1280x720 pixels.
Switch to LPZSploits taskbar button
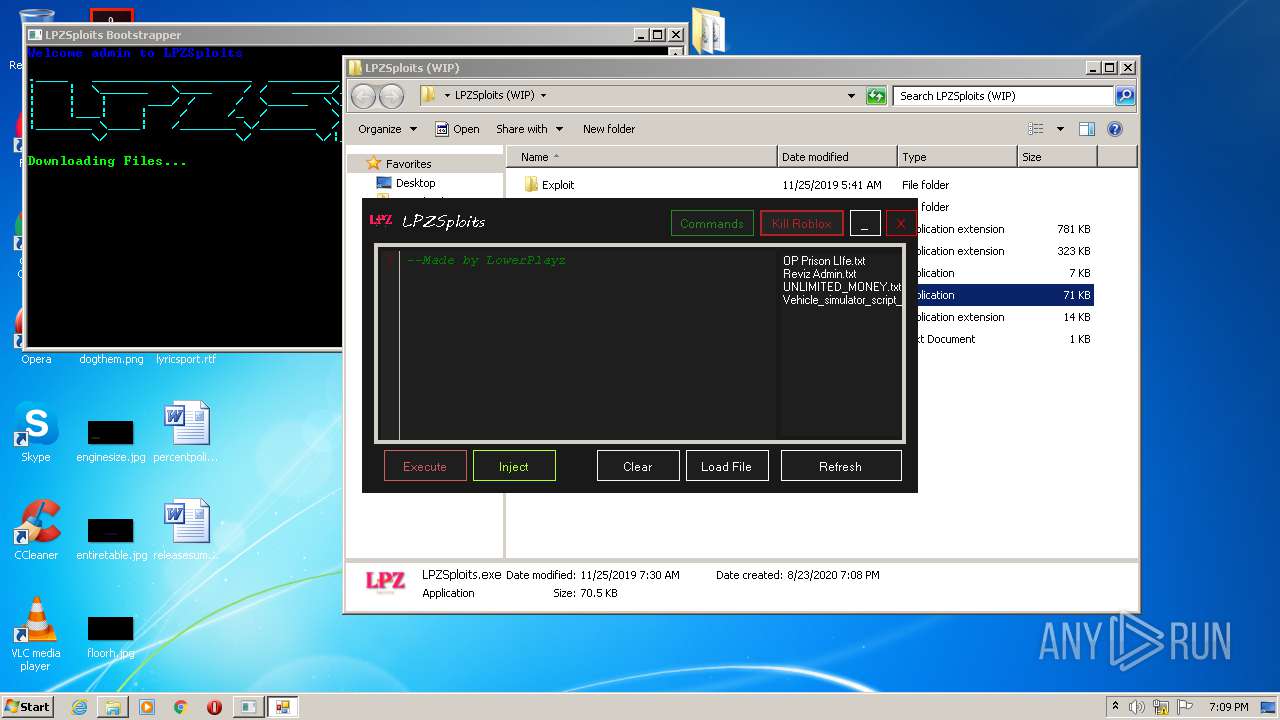click(282, 707)
